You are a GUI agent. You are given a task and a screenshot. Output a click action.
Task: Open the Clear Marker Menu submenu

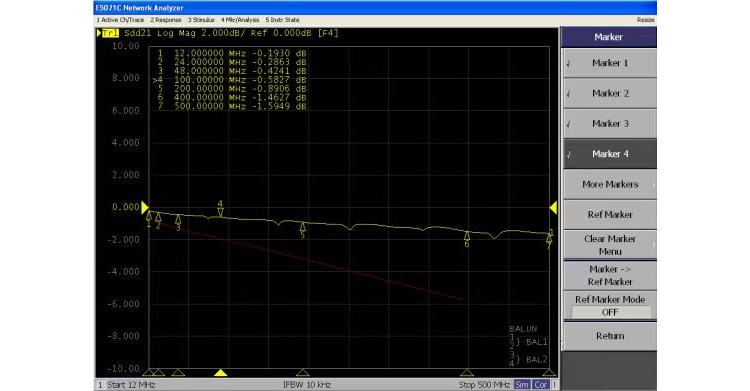(610, 245)
